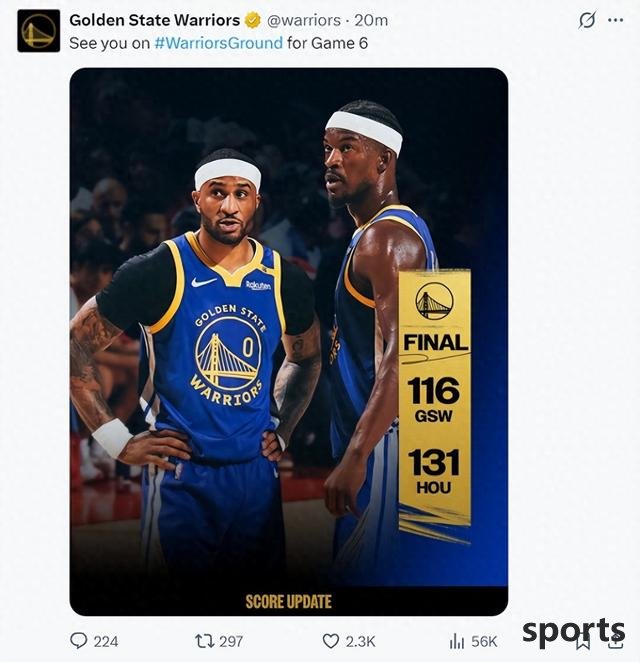The image size is (640, 662).
Task: Click the 297 reposts count
Action: point(231,641)
